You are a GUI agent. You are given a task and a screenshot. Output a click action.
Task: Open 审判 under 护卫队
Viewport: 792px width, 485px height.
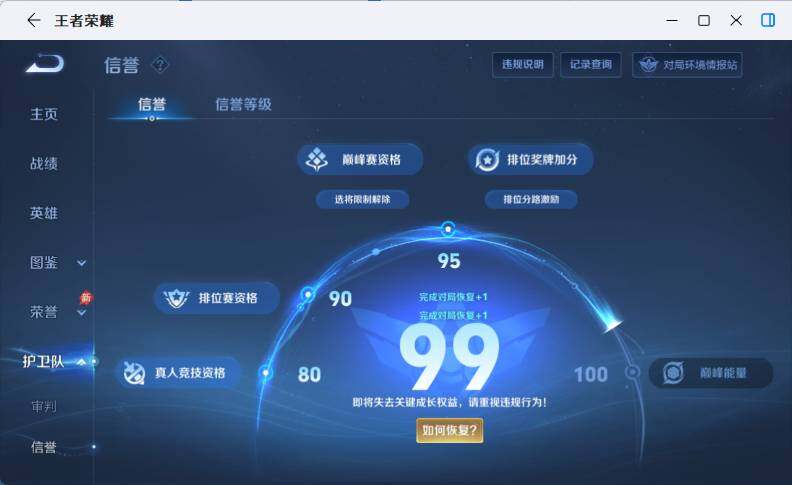coord(44,406)
